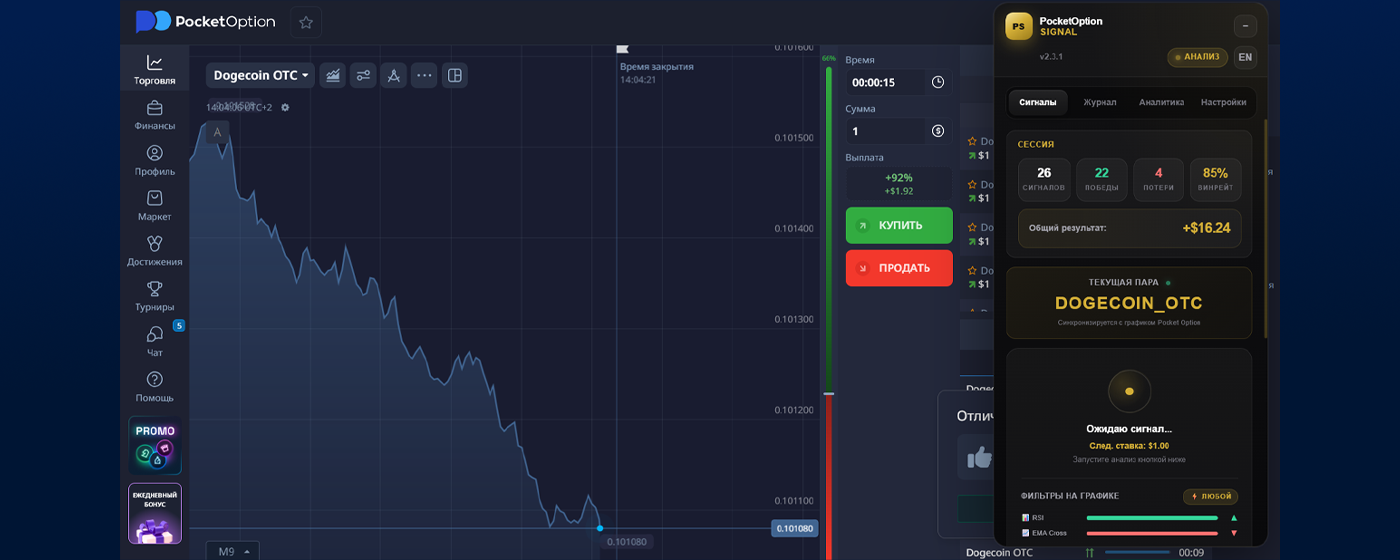Open the Турниры trophy section
Viewport: 1400px width, 560px height.
pos(154,296)
